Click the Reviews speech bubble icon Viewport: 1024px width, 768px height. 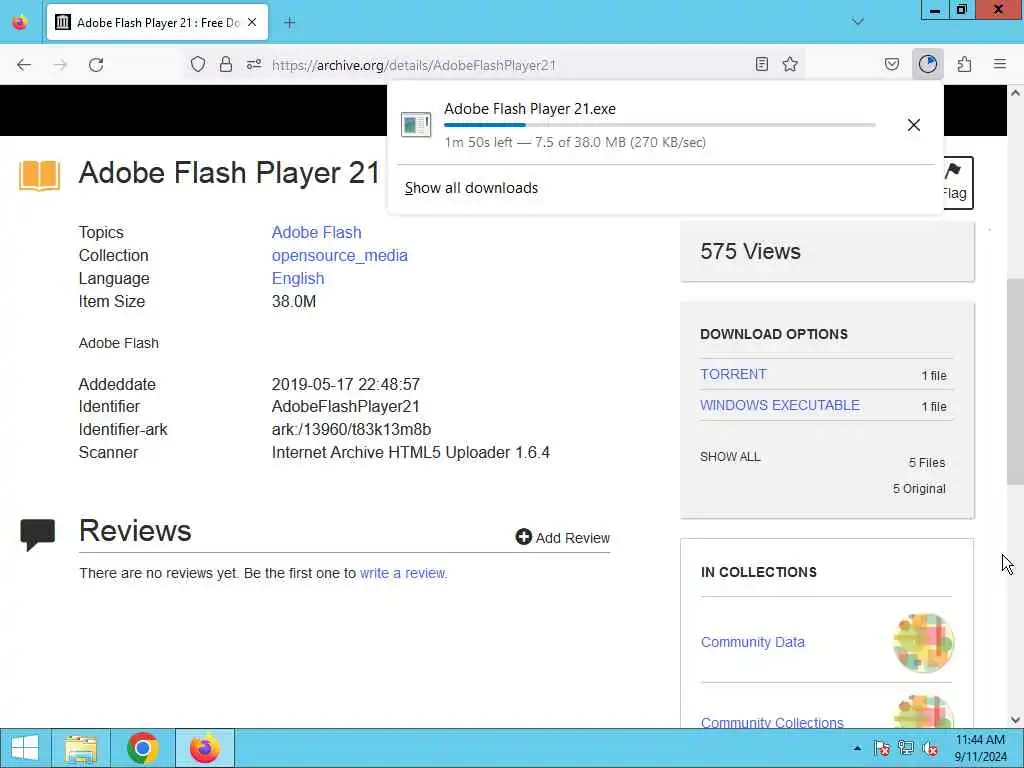[x=37, y=534]
